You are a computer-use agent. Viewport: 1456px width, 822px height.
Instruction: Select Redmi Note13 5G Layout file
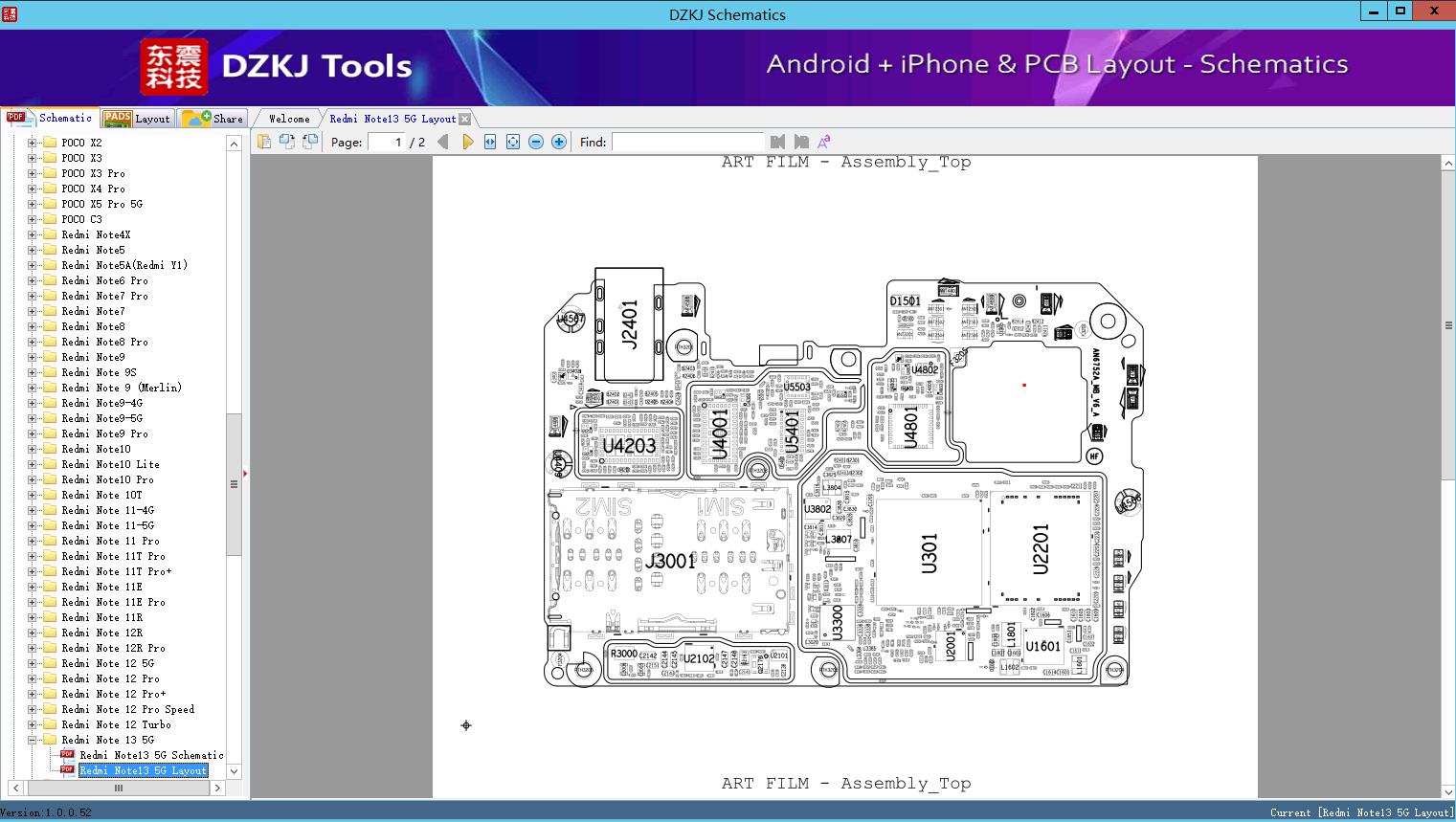click(144, 770)
